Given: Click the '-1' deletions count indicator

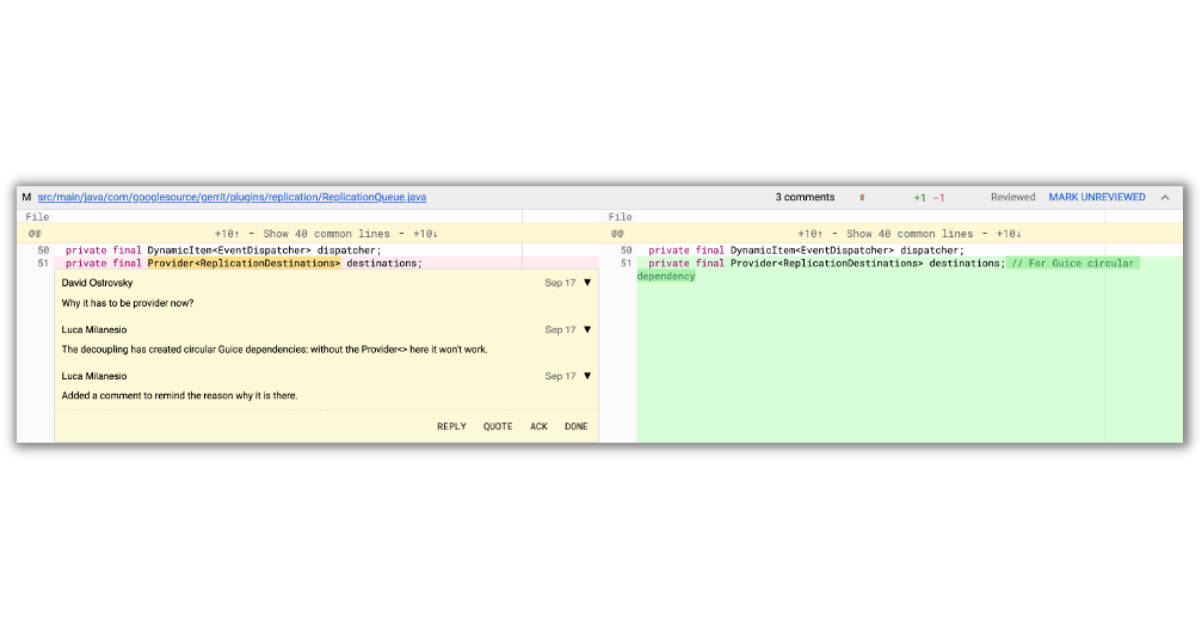Looking at the screenshot, I should 939,197.
